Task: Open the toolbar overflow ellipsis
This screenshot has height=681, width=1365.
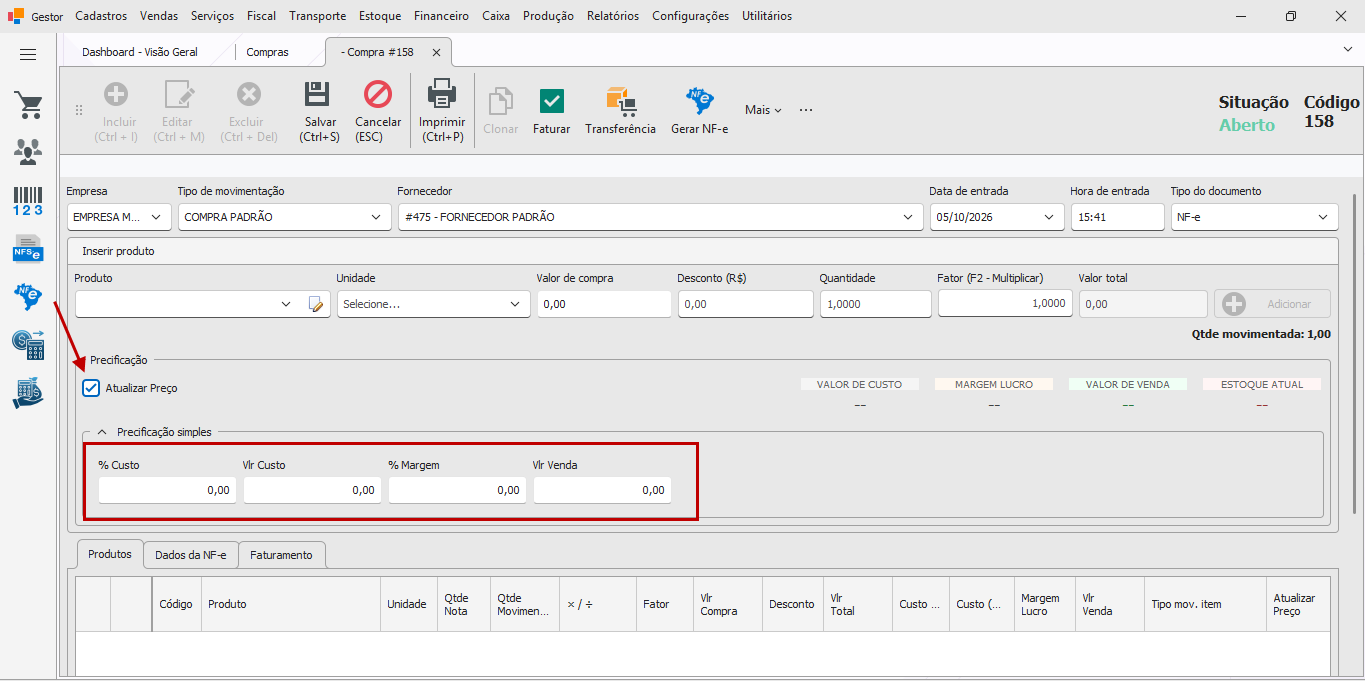Action: click(x=806, y=110)
